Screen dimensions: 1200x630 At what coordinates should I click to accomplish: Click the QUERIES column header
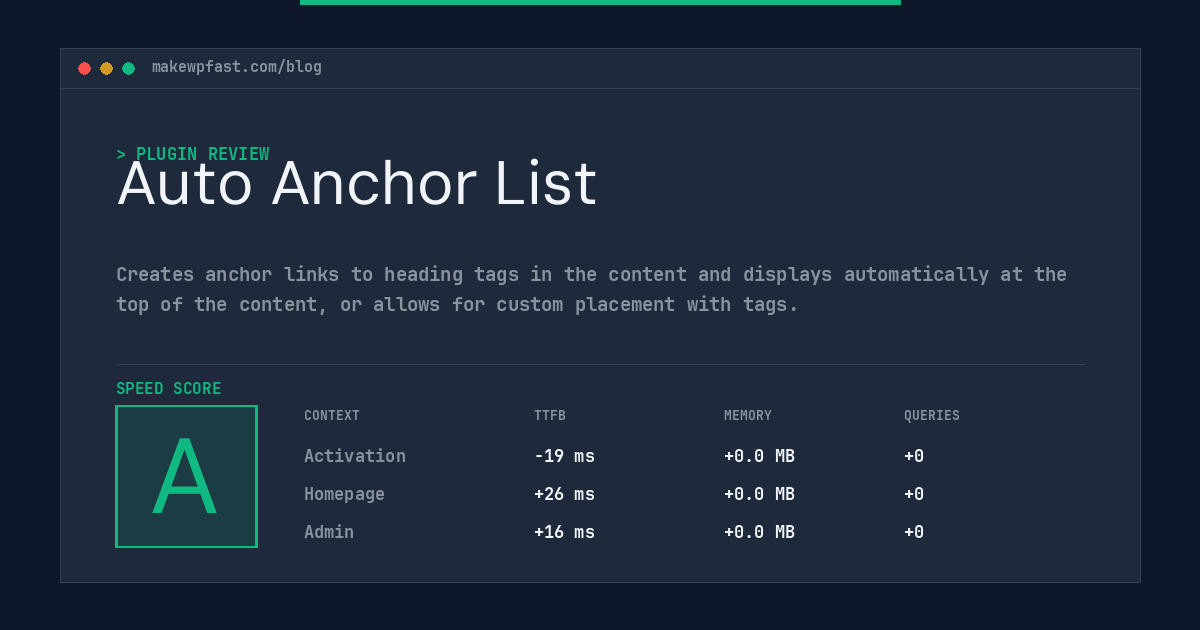pos(932,416)
